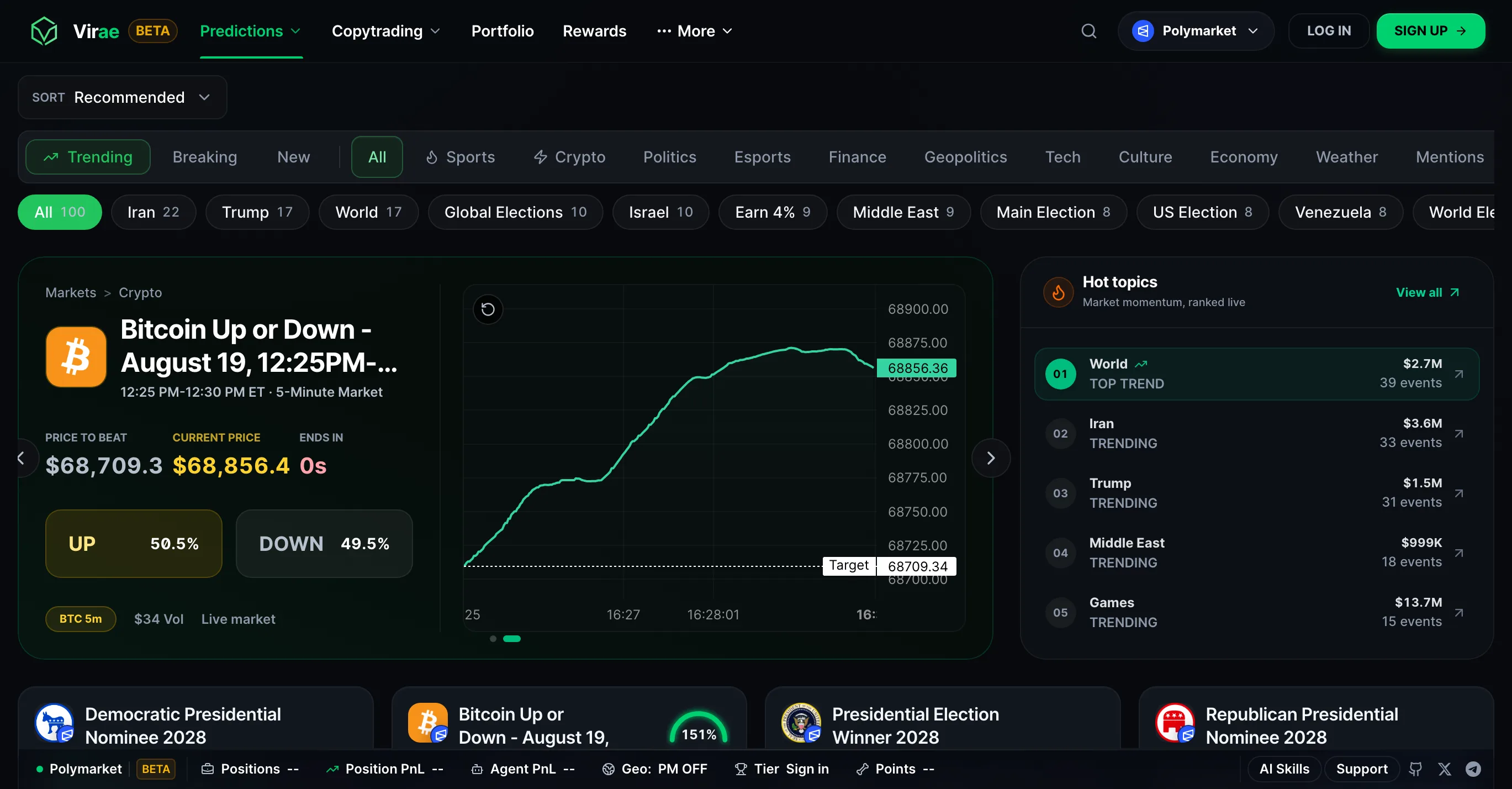The image size is (1512, 789).
Task: Click the Bitcoin icon on lower market card
Action: [427, 723]
